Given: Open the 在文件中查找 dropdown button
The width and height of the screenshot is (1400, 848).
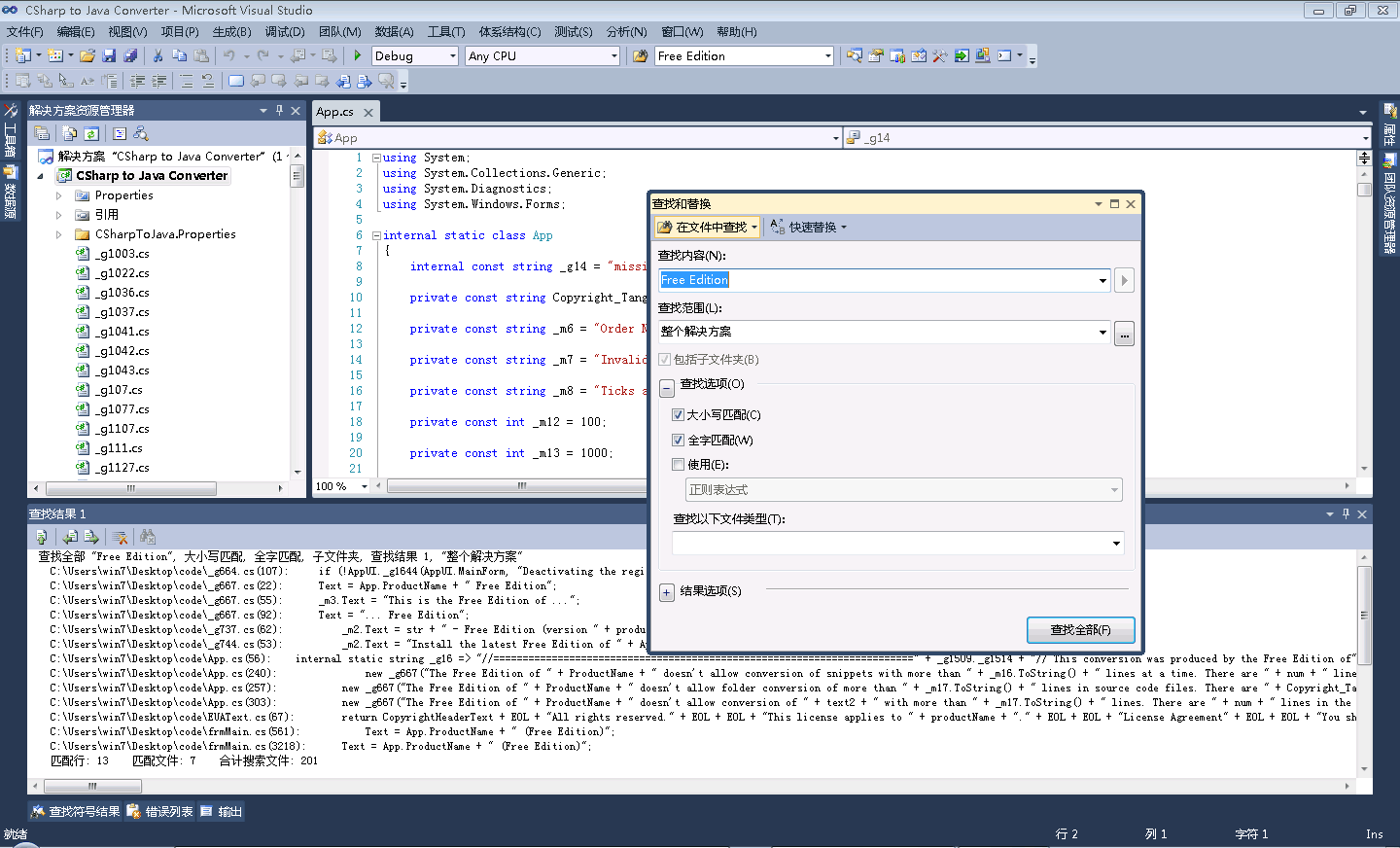Looking at the screenshot, I should click(707, 228).
